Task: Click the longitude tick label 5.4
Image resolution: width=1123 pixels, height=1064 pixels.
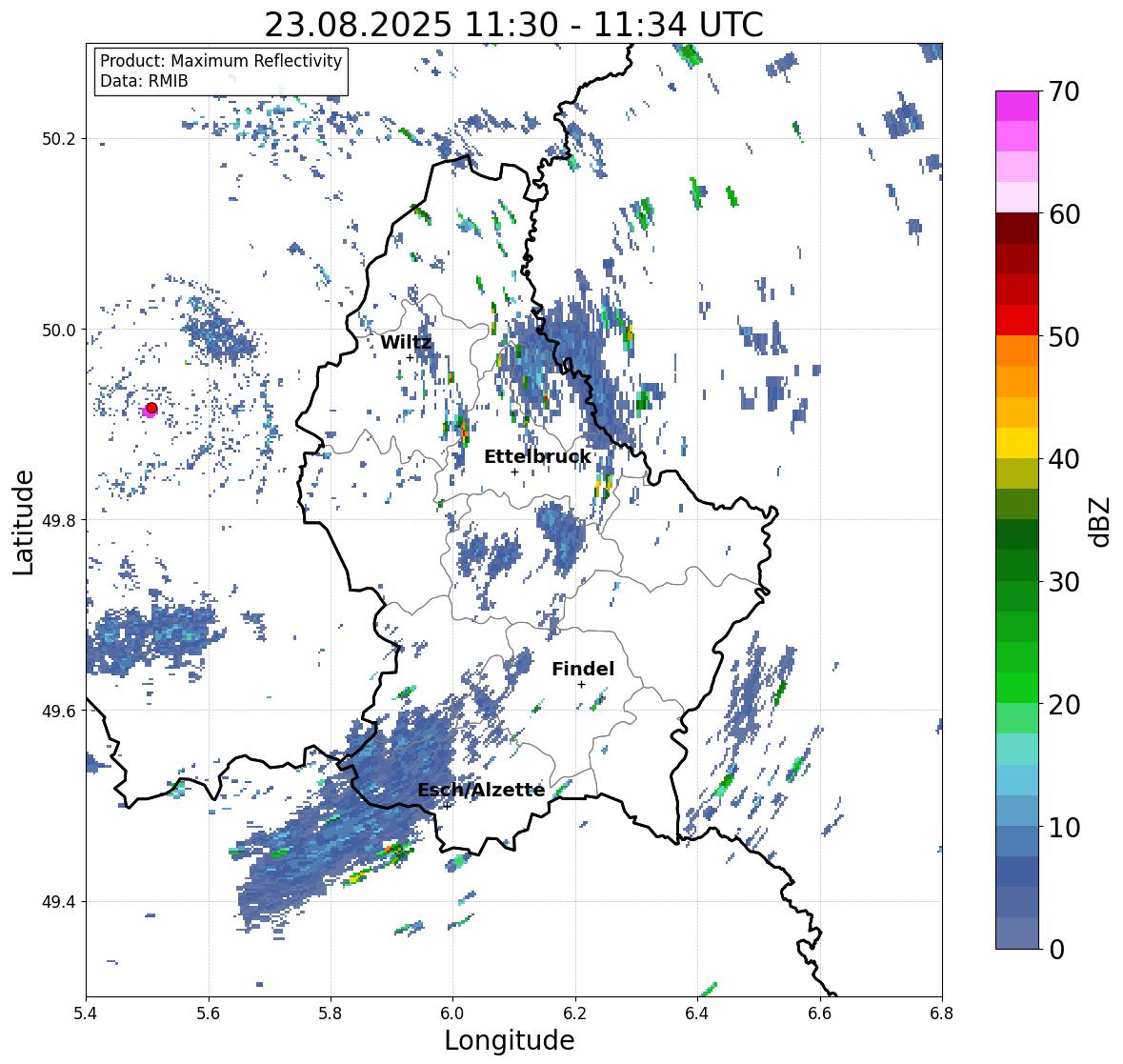Action: pyautogui.click(x=86, y=1013)
